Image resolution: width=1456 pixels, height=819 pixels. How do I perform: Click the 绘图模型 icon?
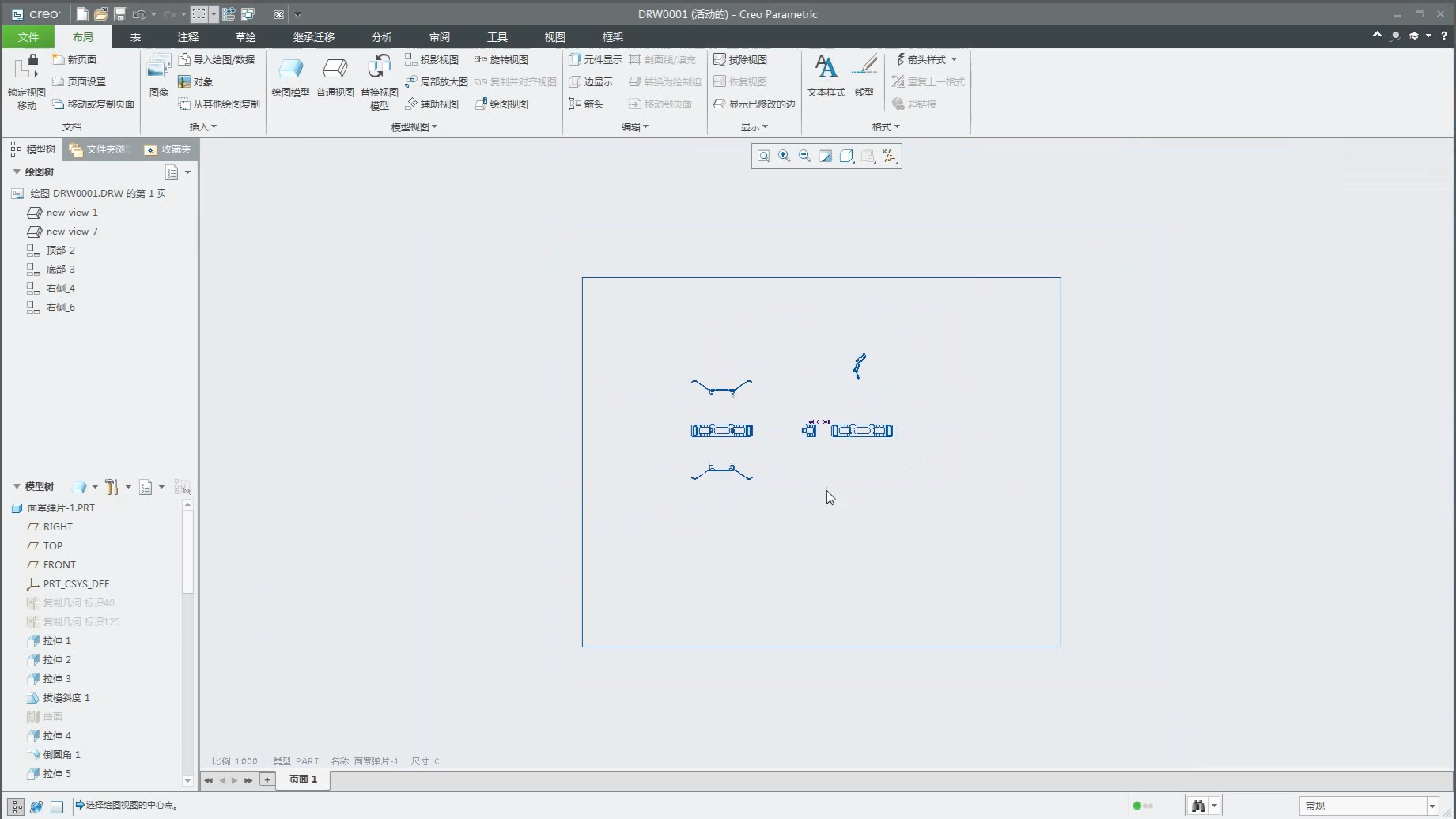290,68
